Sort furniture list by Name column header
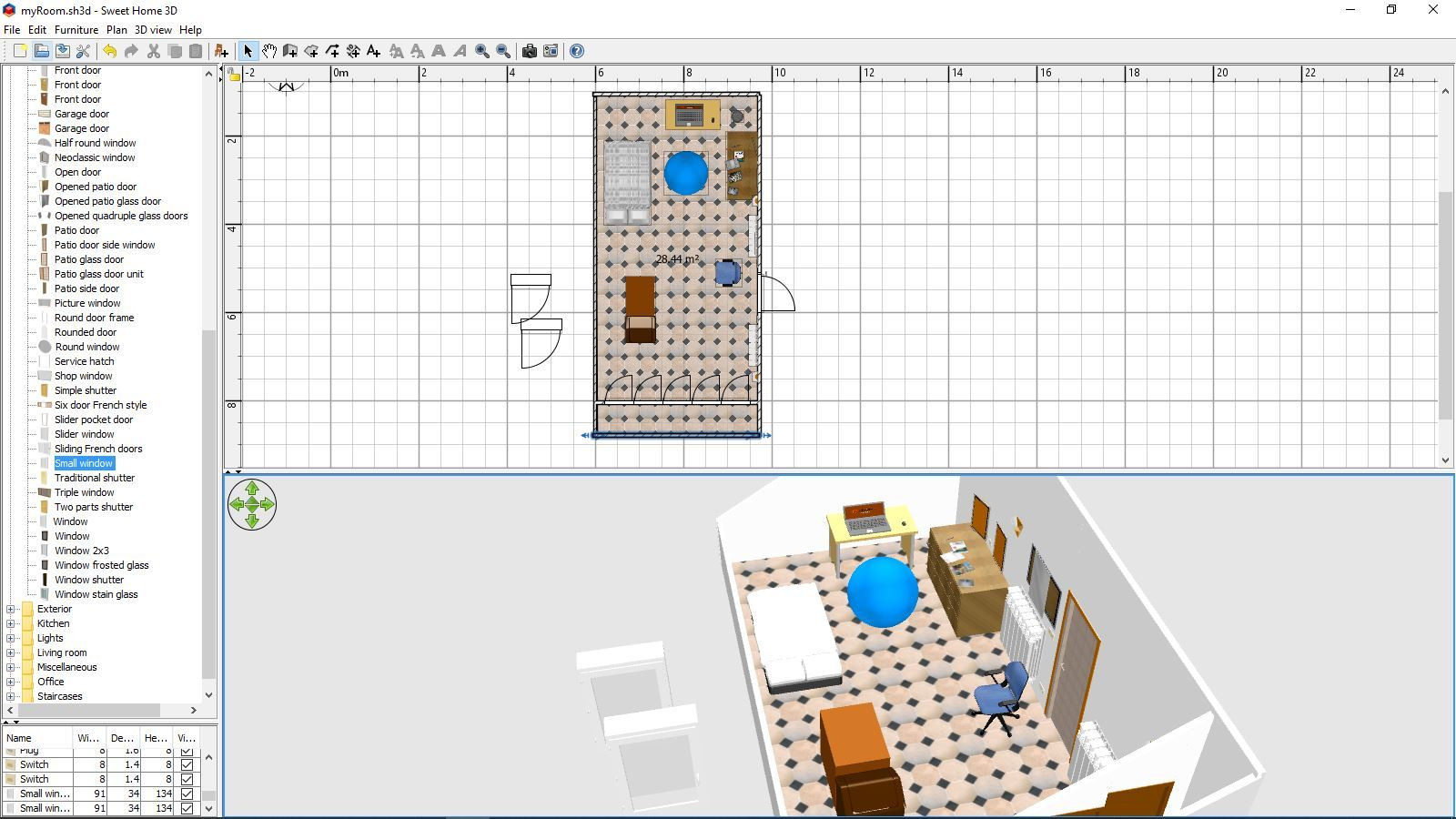This screenshot has width=1456, height=819. tap(37, 737)
